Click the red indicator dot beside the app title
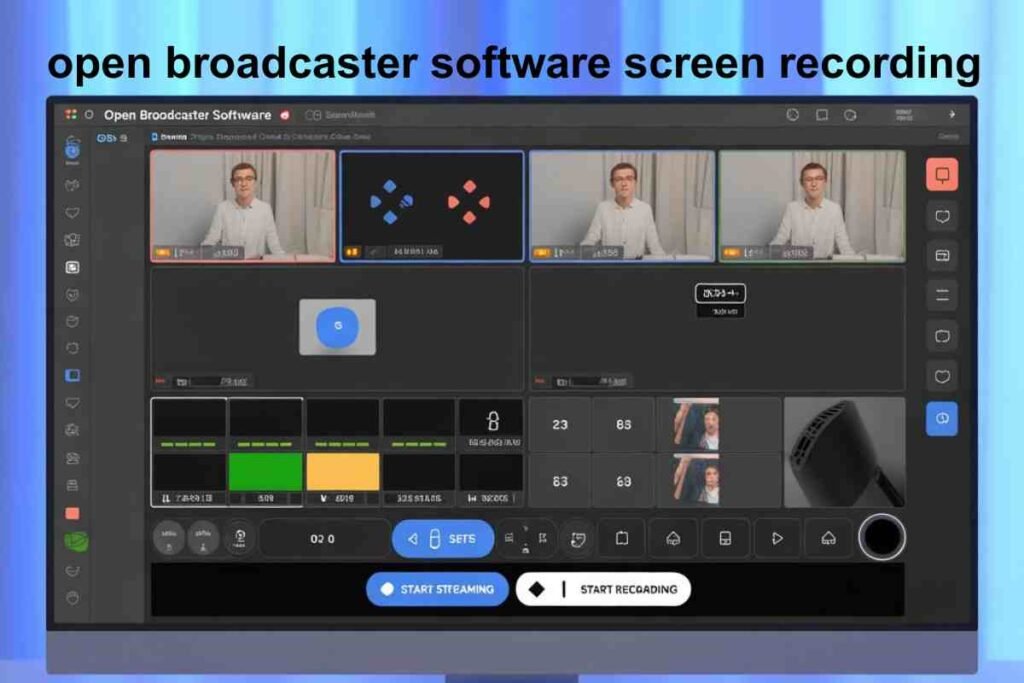 285,115
